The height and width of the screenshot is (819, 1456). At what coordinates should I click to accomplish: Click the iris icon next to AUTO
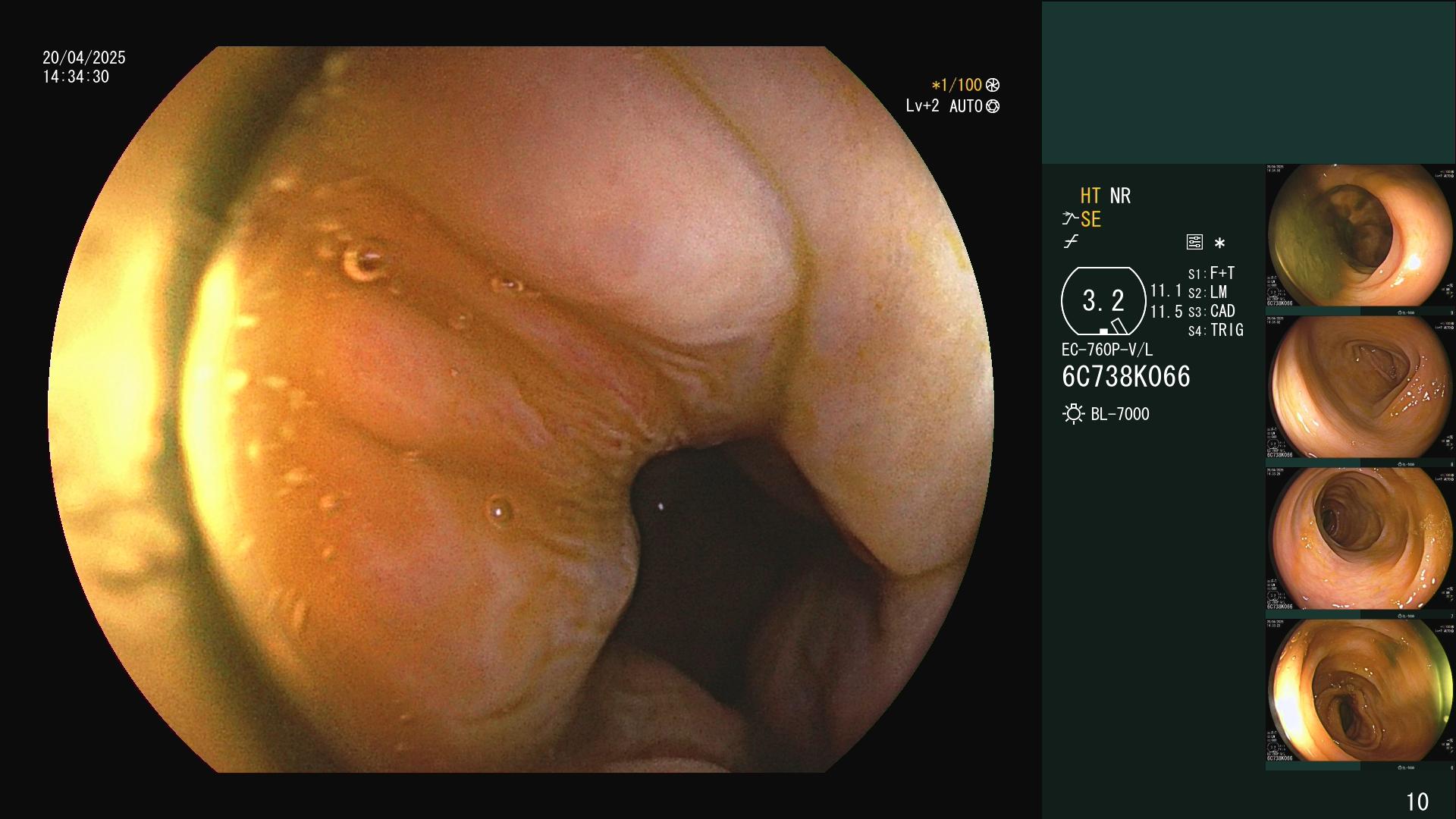tap(993, 106)
